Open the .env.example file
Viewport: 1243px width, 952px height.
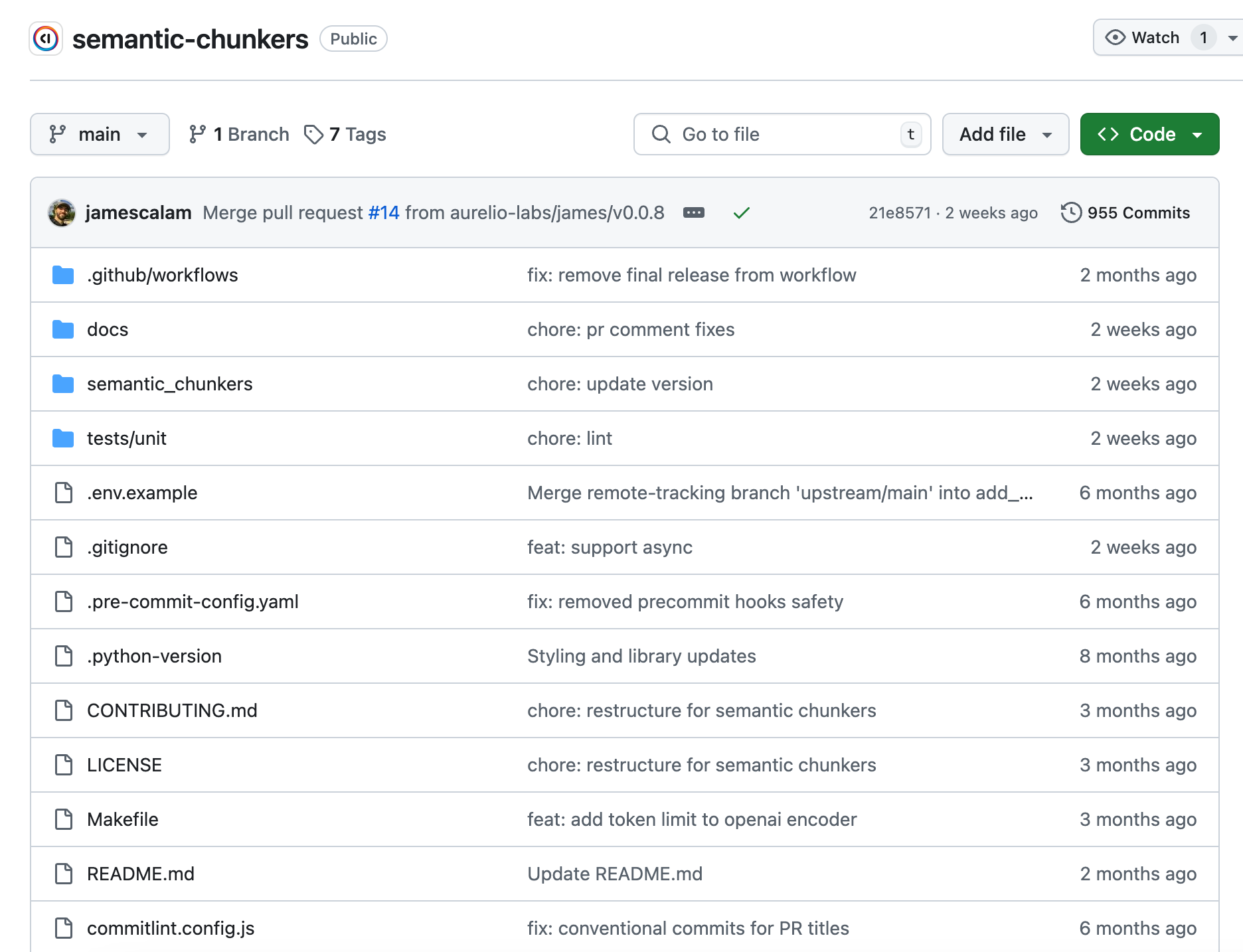click(142, 493)
